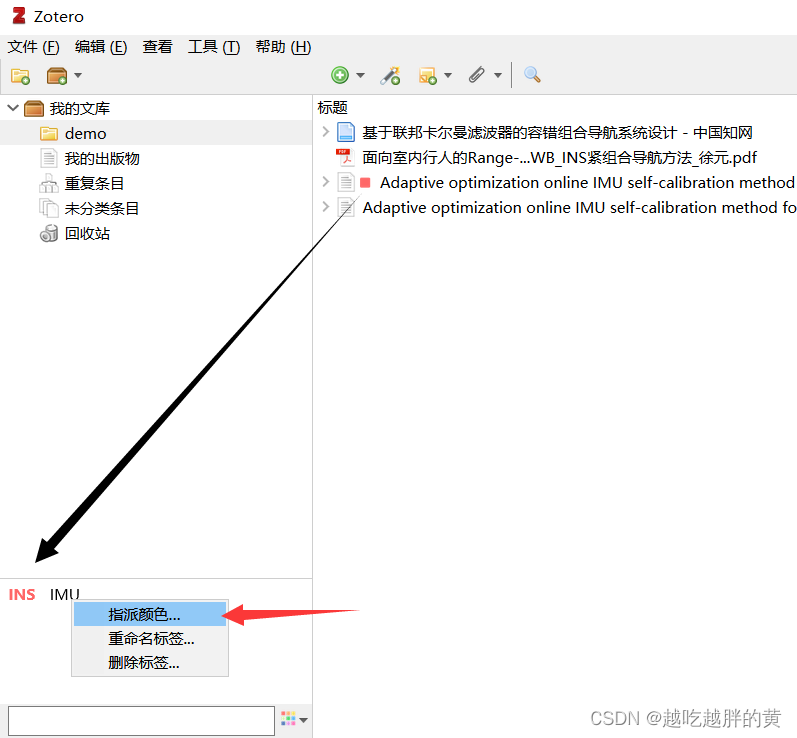
Task: Open the 编辑 (E) menu
Action: [x=101, y=47]
